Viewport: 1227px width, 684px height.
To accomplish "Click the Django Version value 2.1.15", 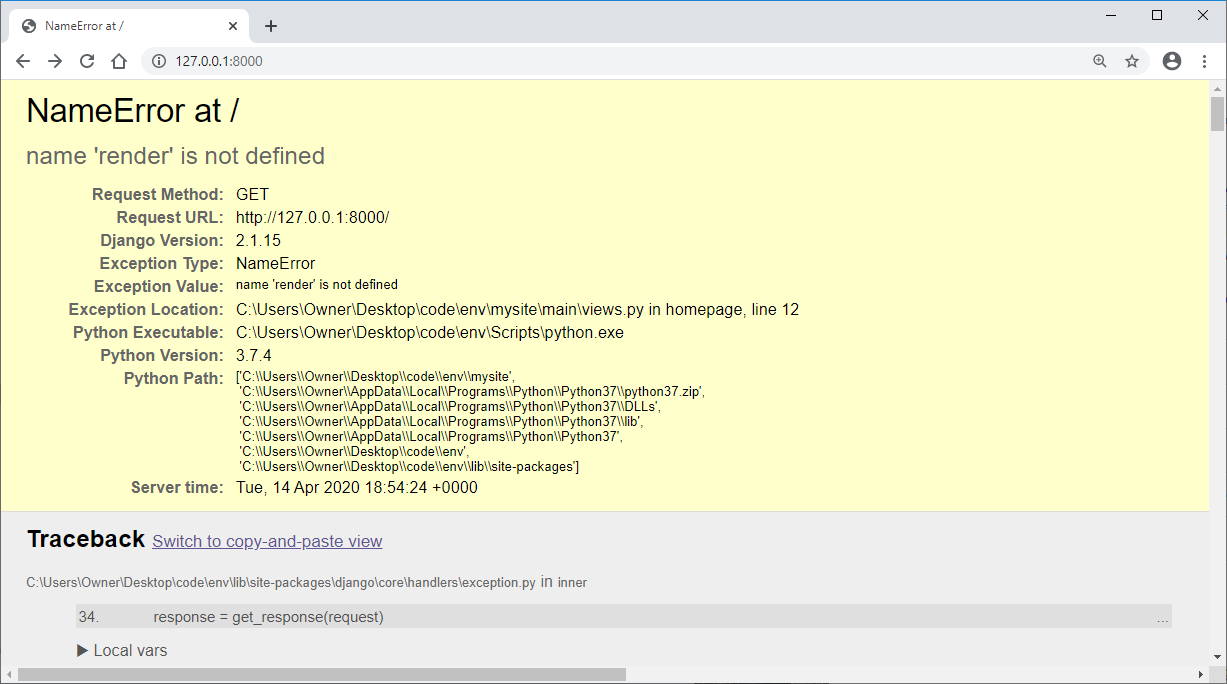I will [x=258, y=240].
